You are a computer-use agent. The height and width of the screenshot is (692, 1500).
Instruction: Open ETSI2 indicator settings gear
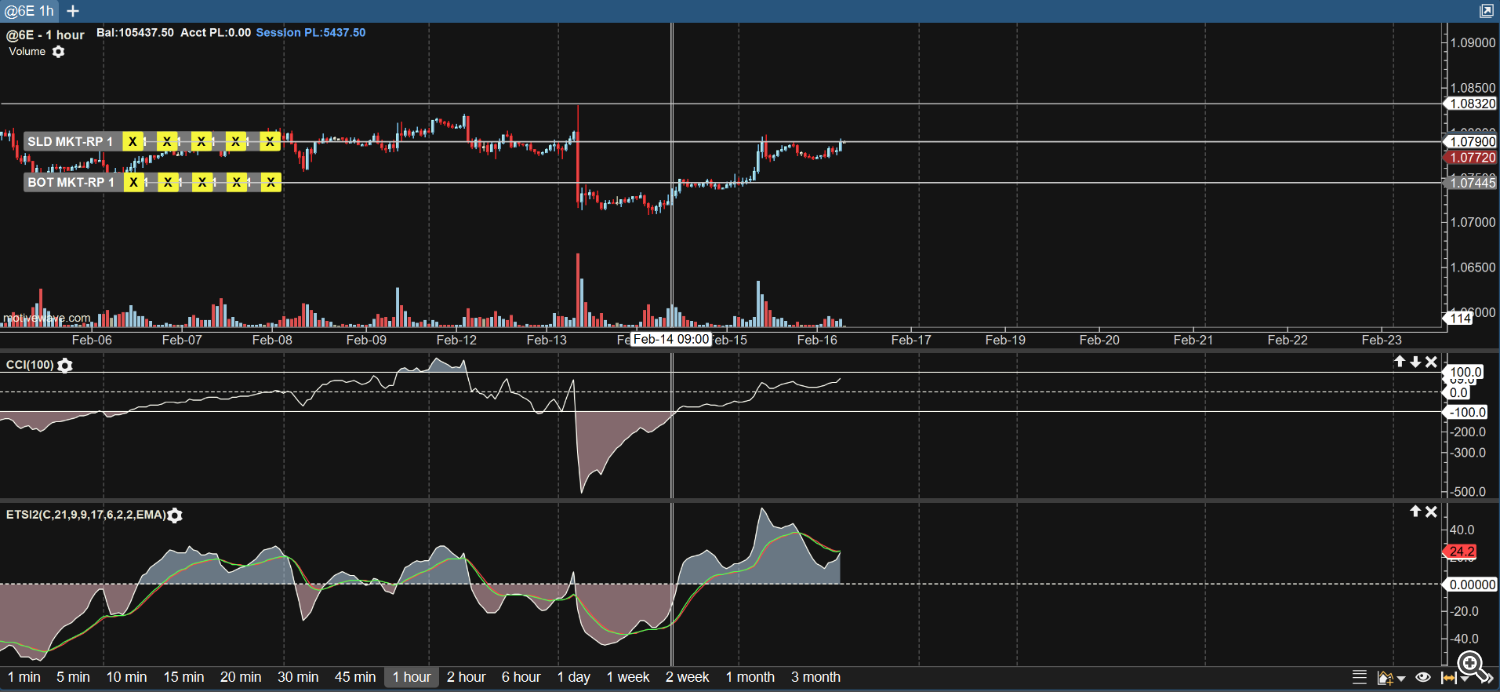coord(175,516)
